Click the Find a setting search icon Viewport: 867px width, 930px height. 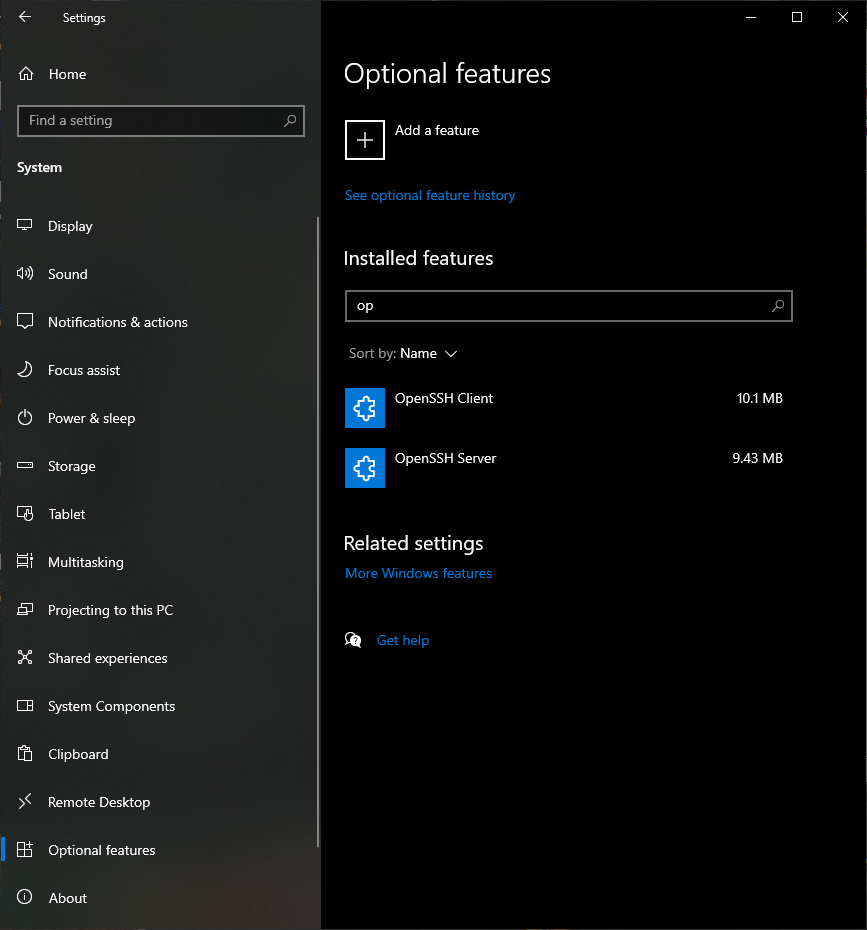[290, 121]
